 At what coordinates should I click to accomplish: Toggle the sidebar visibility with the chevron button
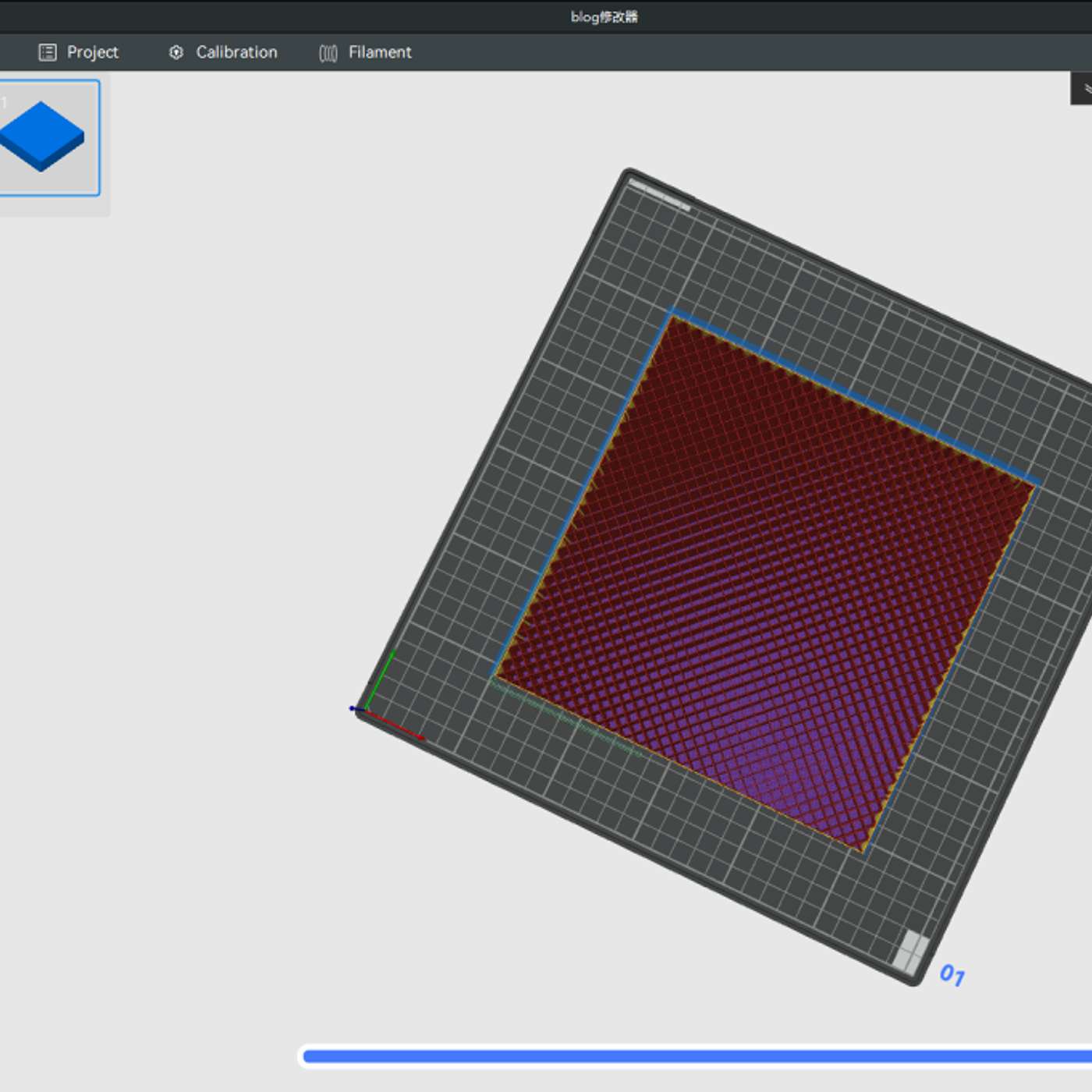pyautogui.click(x=1085, y=88)
